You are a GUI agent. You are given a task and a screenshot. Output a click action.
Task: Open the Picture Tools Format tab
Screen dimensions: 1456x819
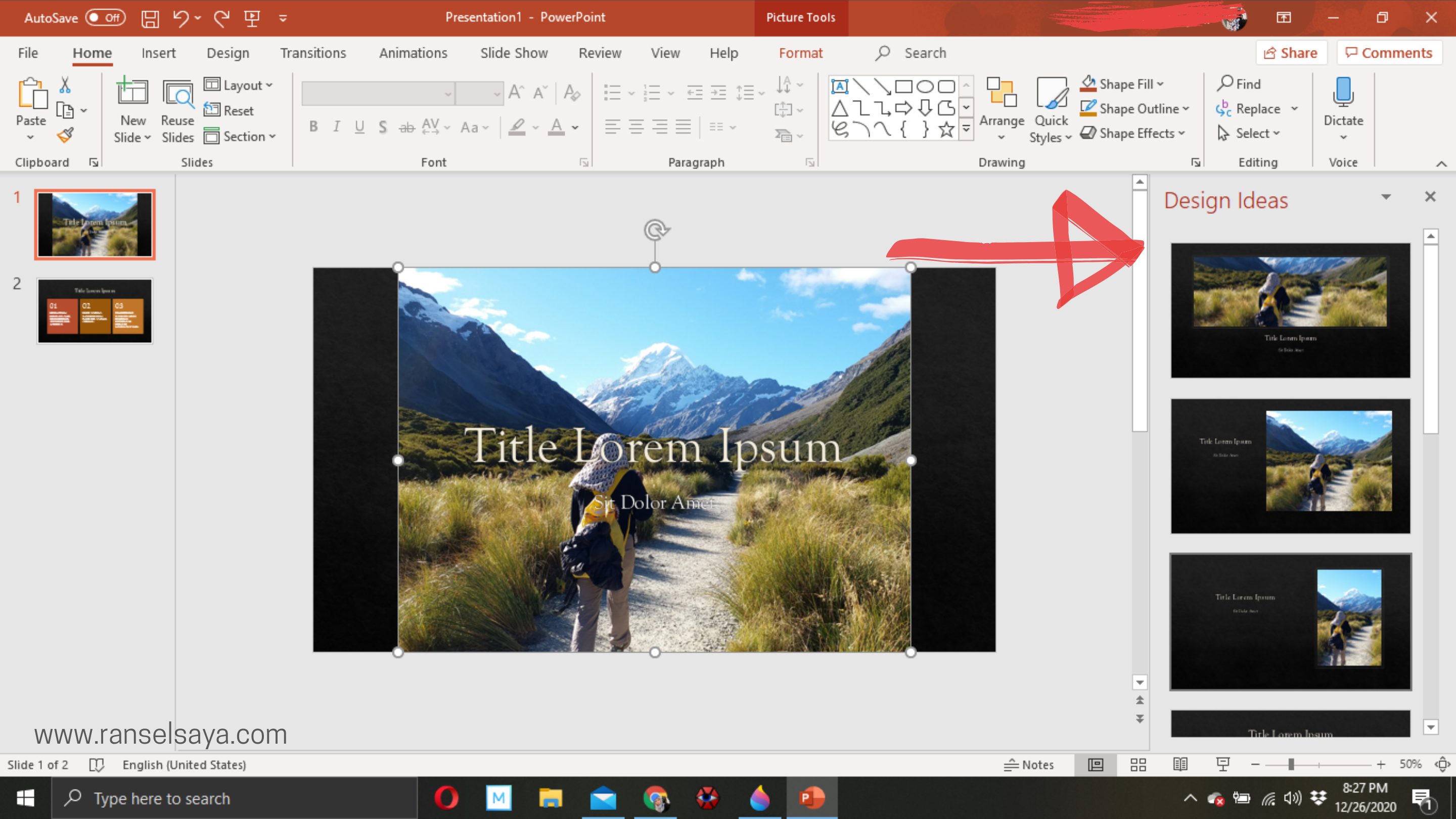coord(800,53)
